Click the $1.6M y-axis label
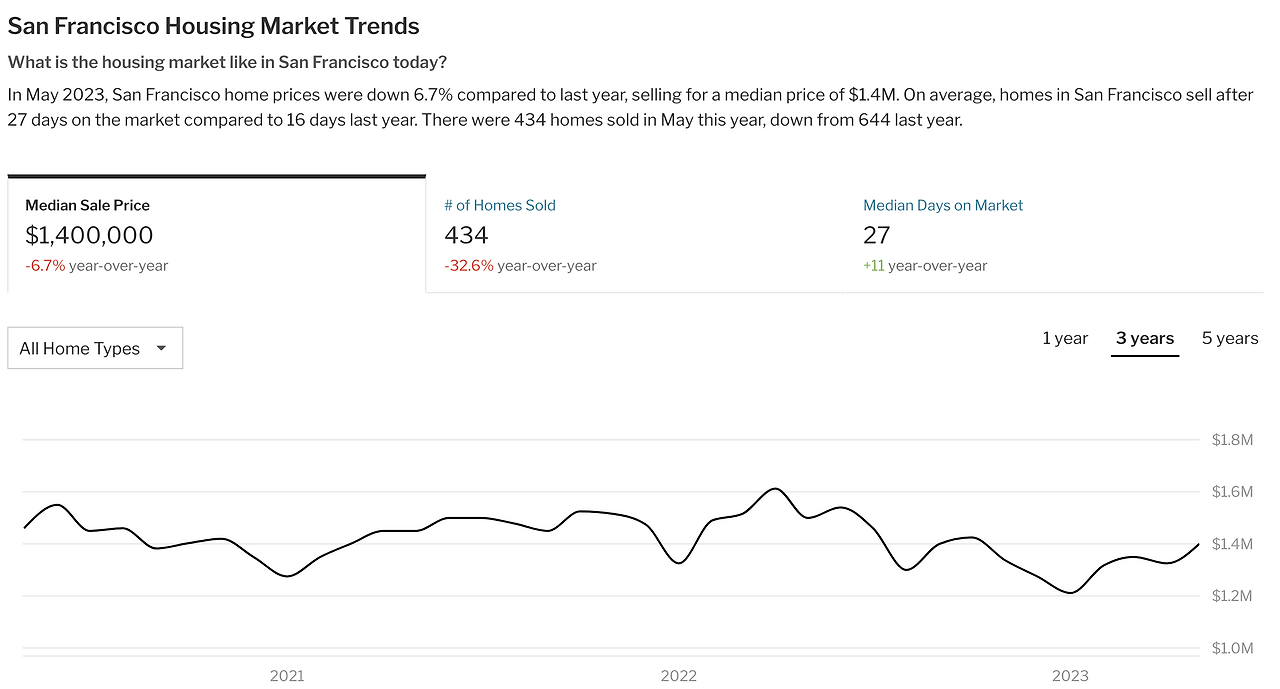The height and width of the screenshot is (689, 1280). coord(1232,492)
